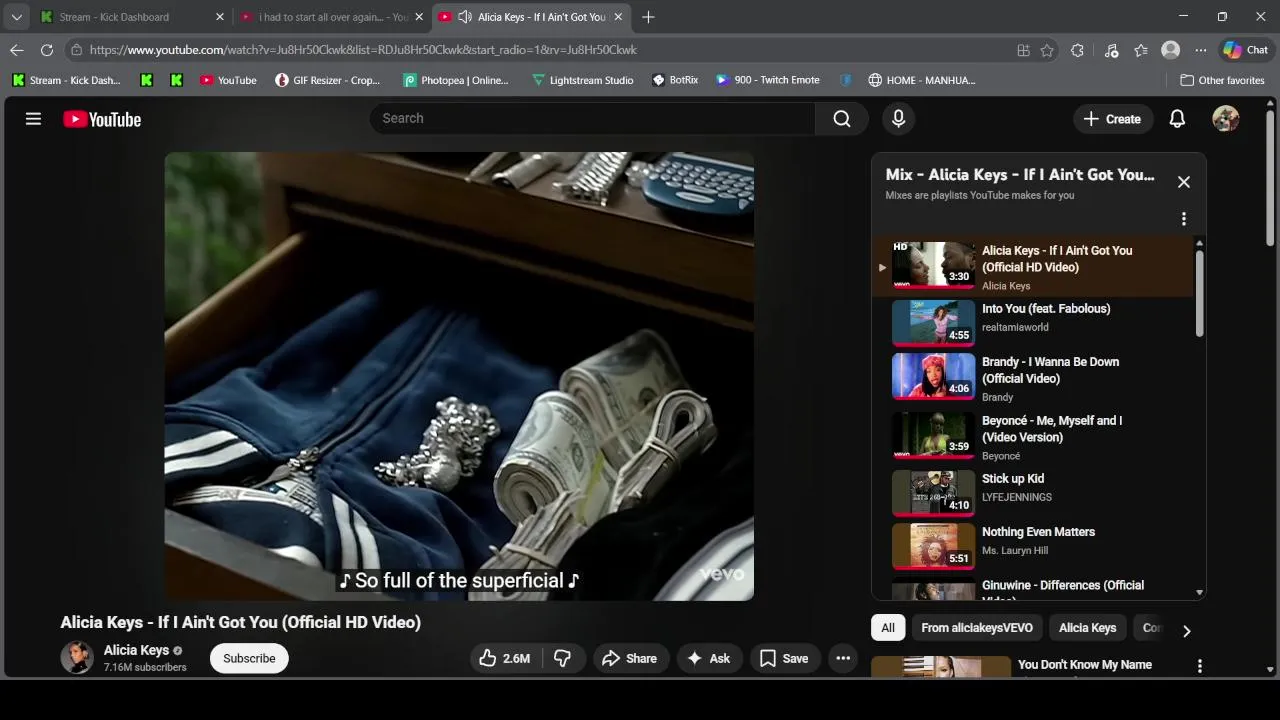This screenshot has width=1280, height=720.
Task: Click the YouTube search field
Action: click(x=592, y=119)
